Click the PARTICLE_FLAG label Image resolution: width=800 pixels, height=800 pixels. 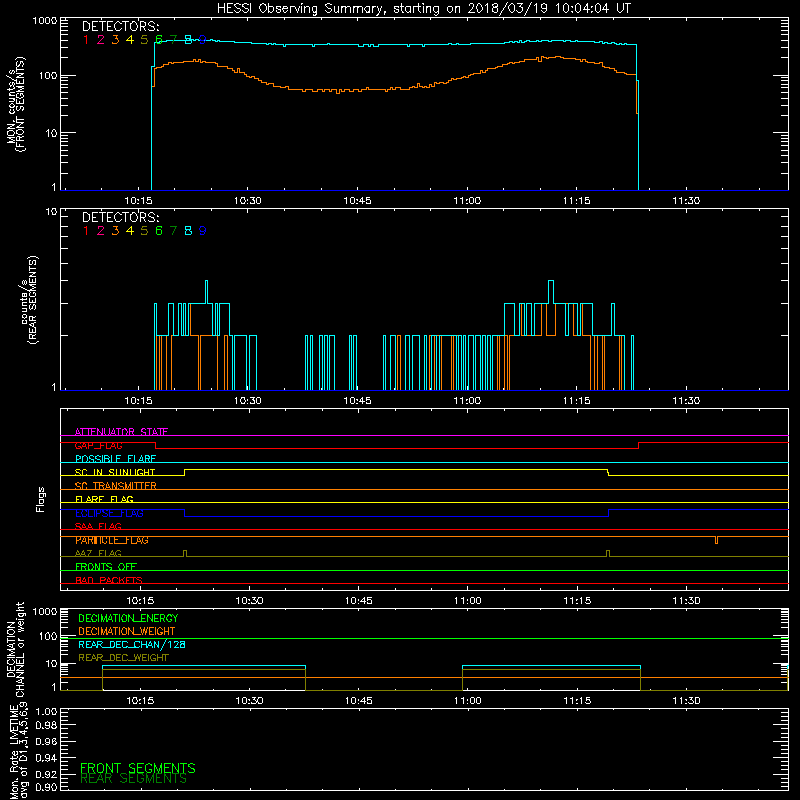[112, 540]
